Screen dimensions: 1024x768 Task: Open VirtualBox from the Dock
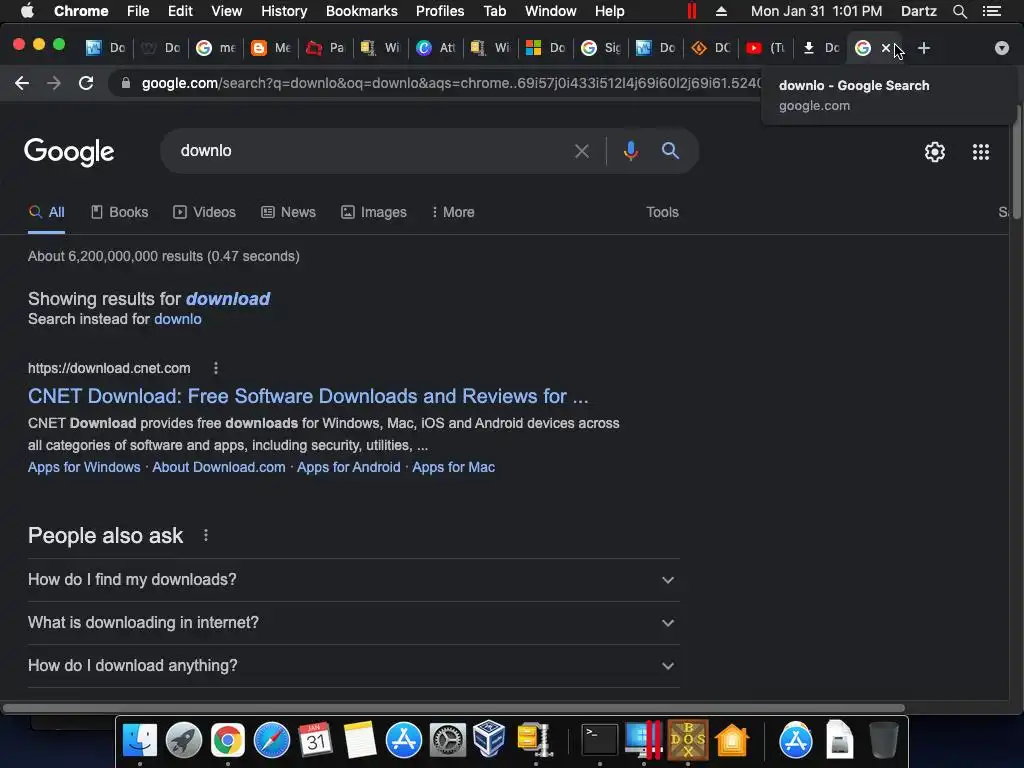coord(489,739)
